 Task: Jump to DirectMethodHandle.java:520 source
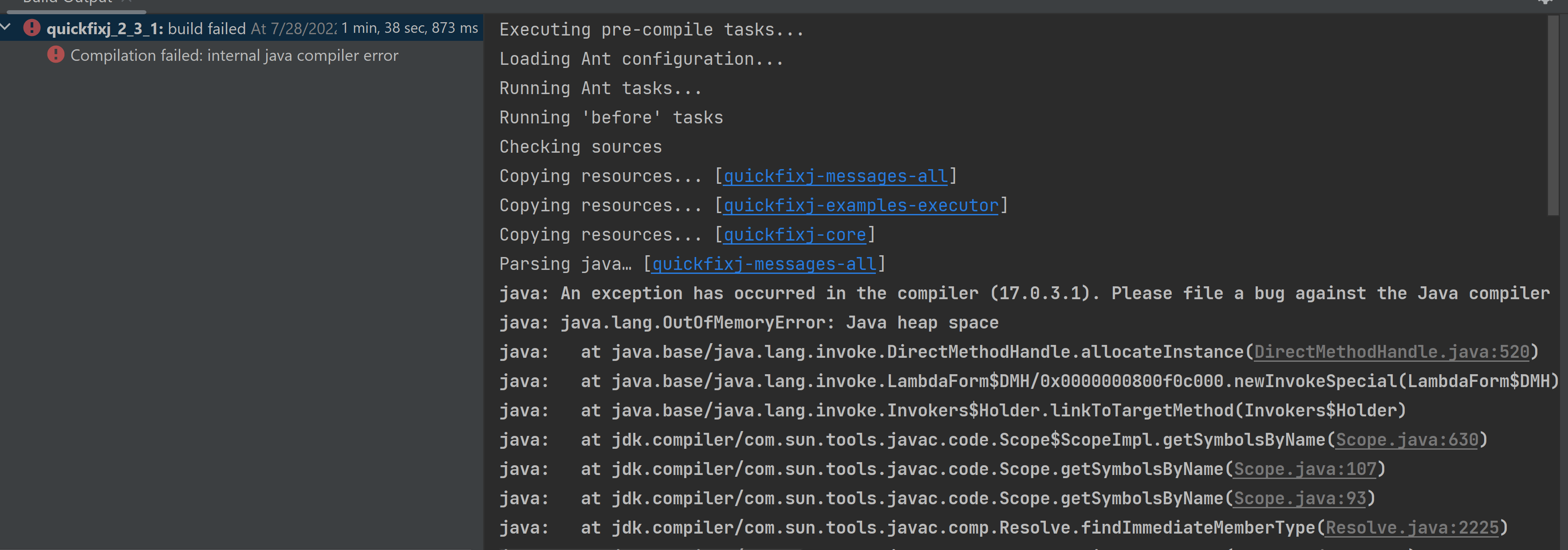pos(1391,352)
